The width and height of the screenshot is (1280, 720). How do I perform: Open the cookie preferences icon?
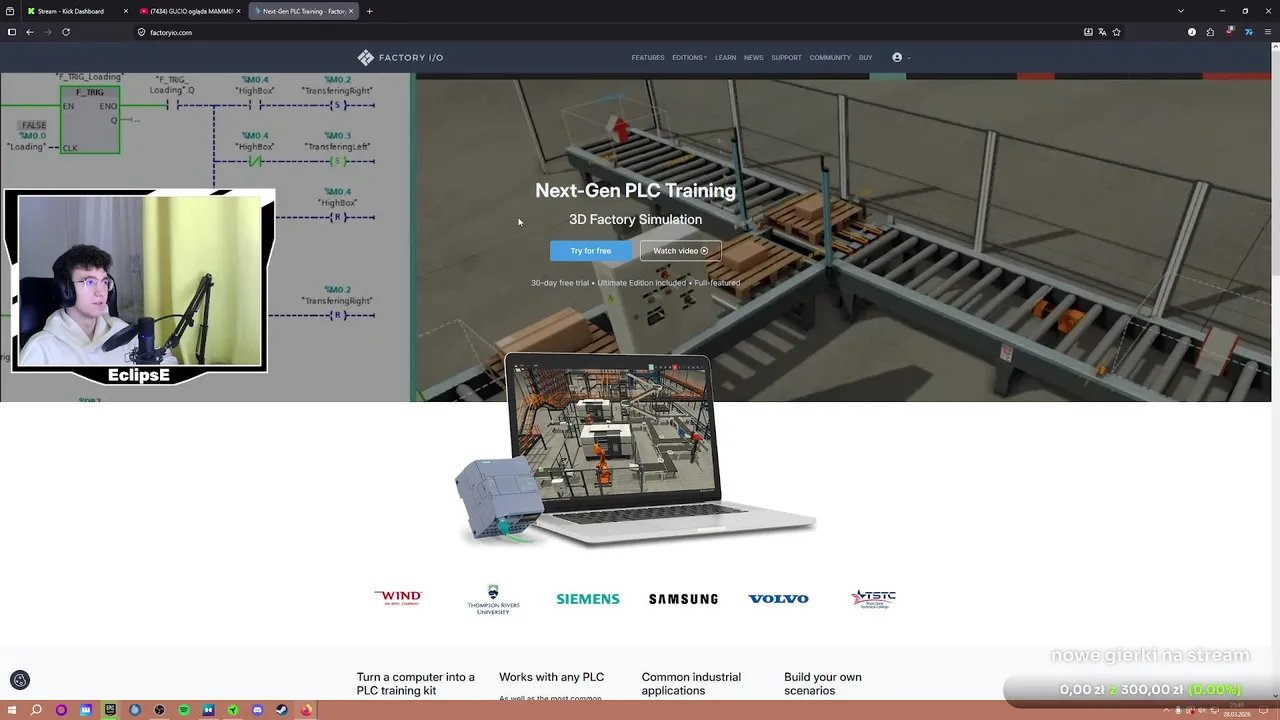[x=19, y=680]
